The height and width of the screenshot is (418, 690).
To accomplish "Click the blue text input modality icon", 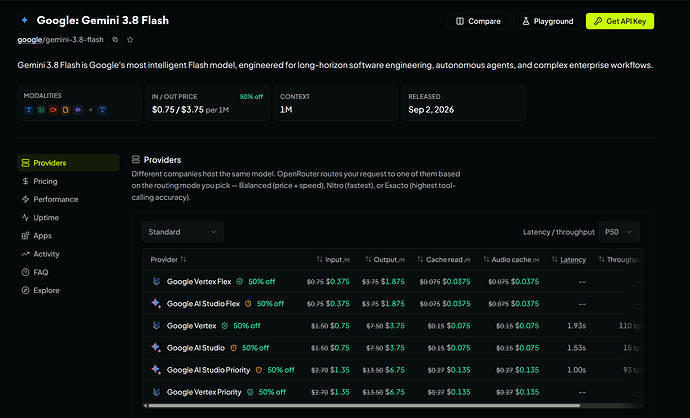I will [x=29, y=110].
